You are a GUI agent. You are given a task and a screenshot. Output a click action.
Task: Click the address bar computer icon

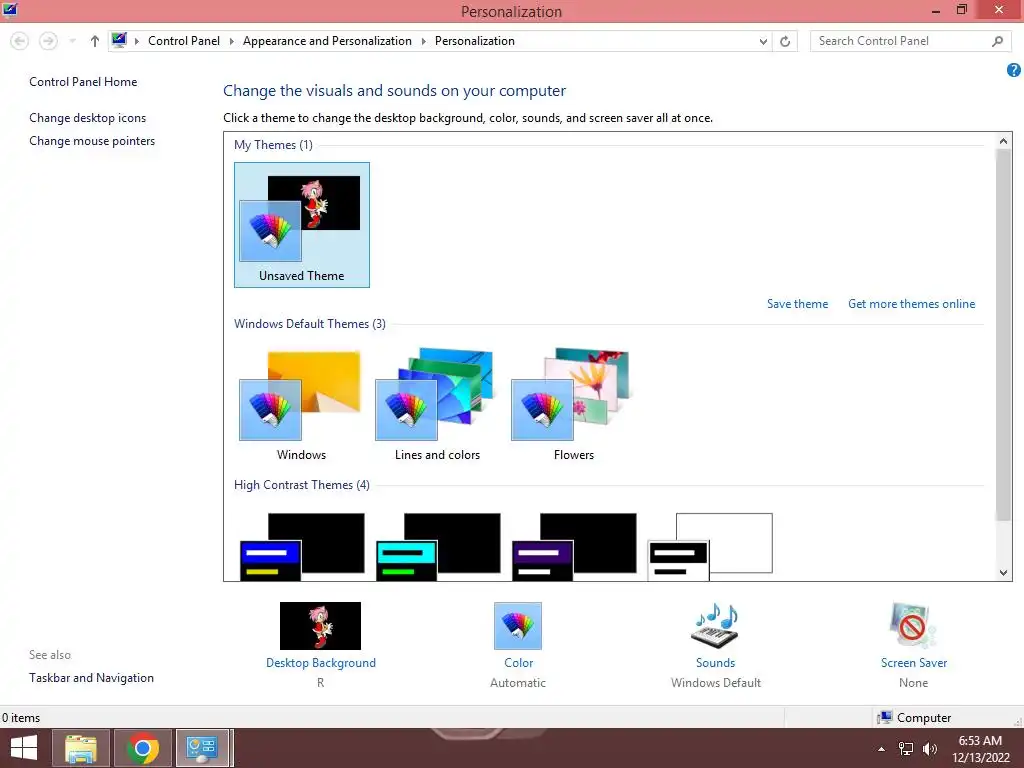pos(119,41)
